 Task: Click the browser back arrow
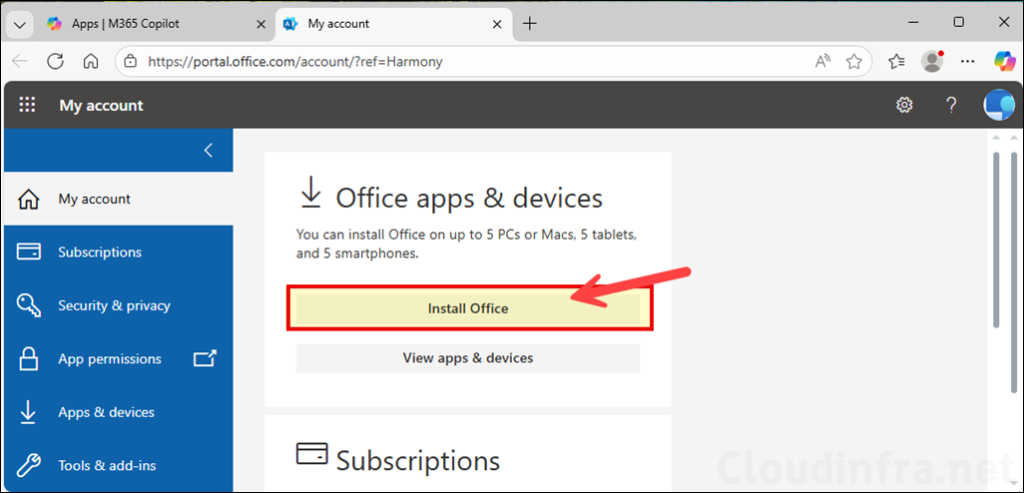pos(20,61)
